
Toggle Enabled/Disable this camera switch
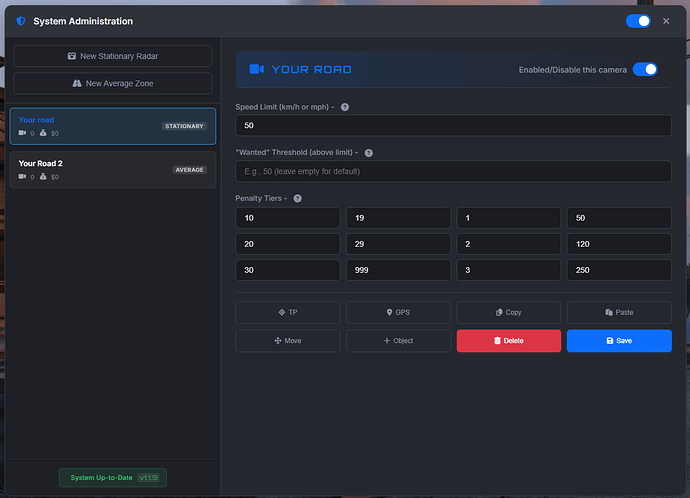(645, 70)
